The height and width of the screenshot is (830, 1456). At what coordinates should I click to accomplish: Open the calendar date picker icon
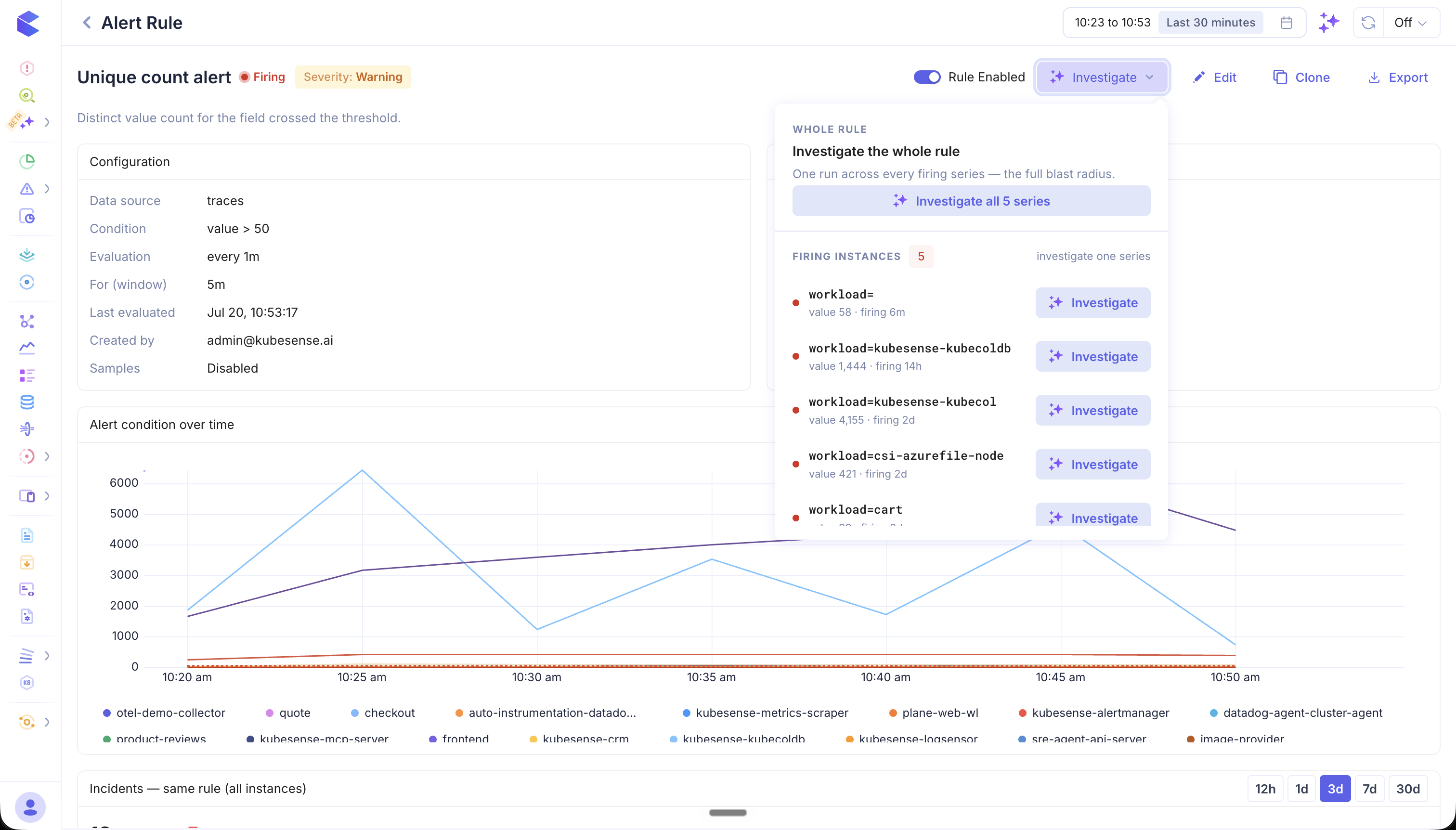coord(1286,23)
